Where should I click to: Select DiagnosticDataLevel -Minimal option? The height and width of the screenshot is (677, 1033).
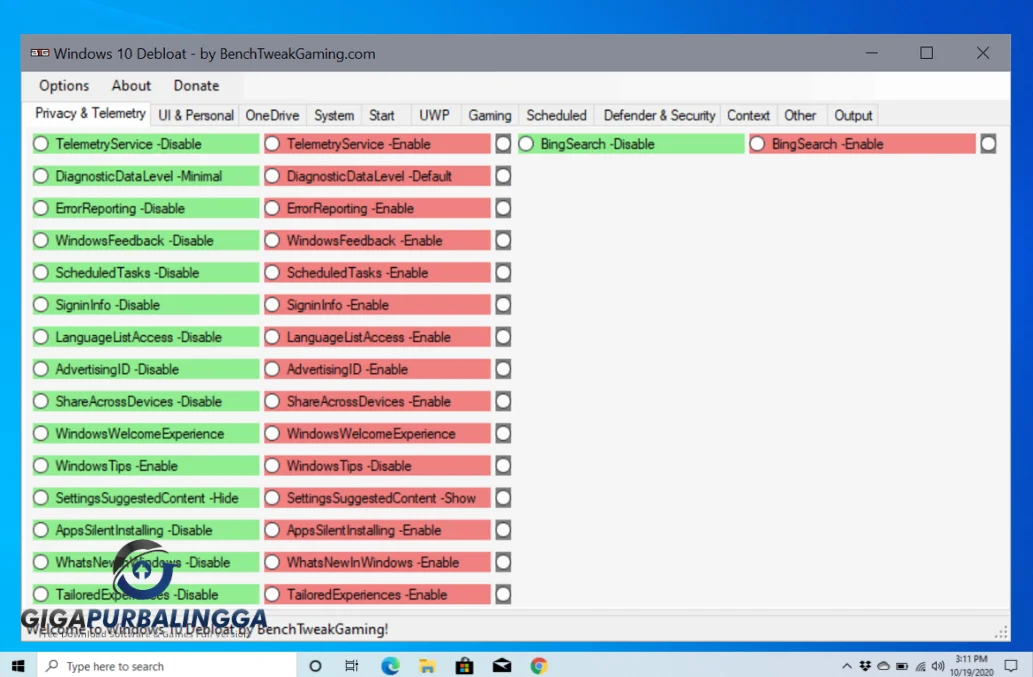click(146, 176)
